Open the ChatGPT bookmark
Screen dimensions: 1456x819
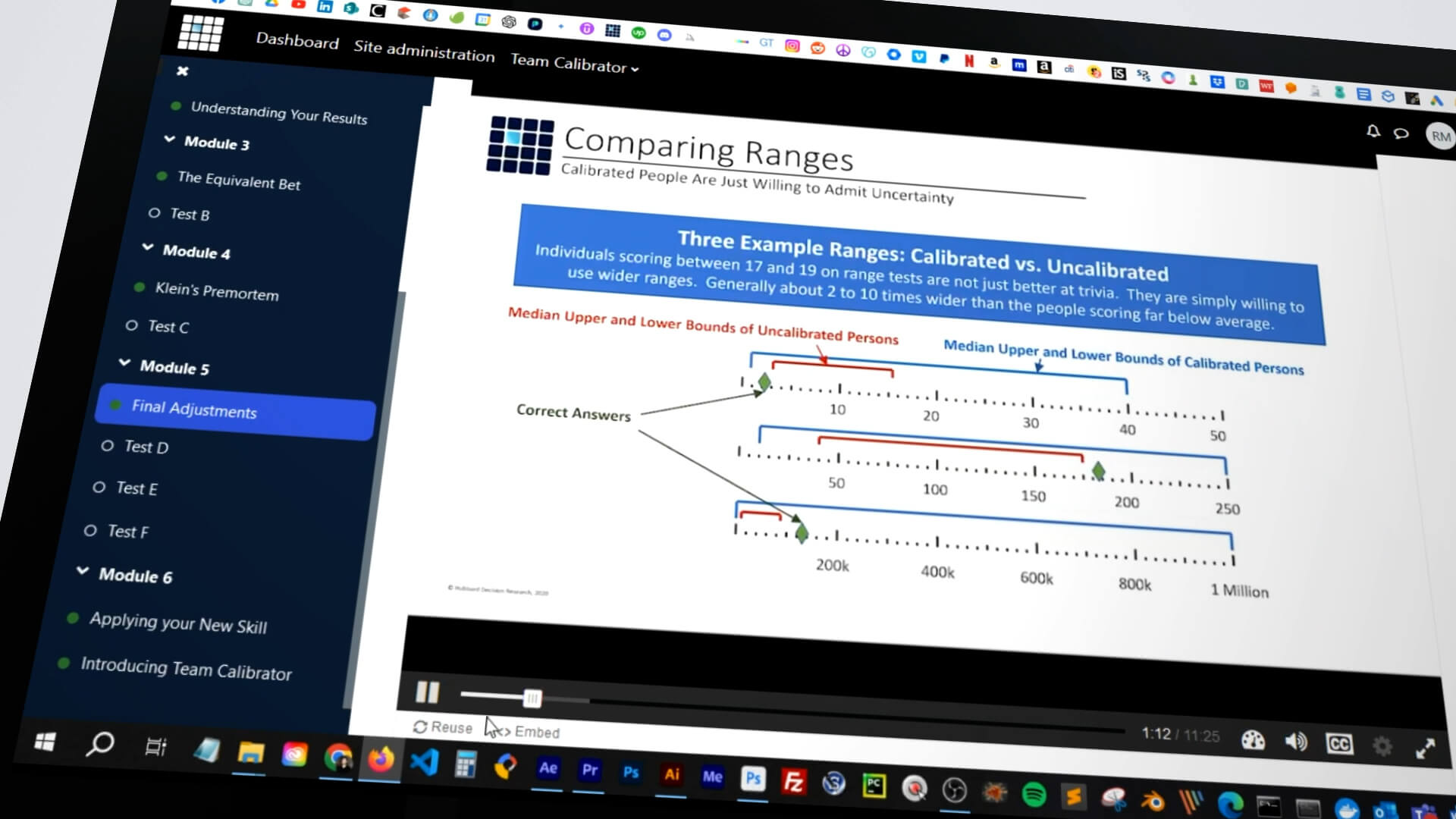[508, 22]
